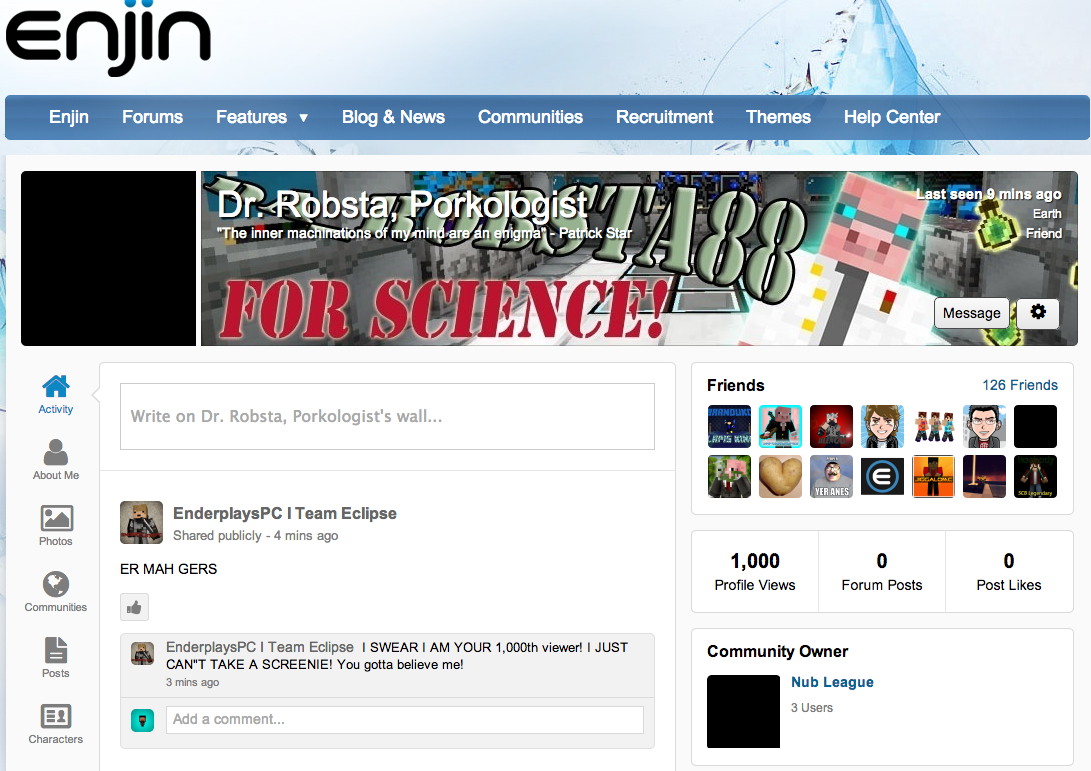Click the 0 Post Likes stat
This screenshot has width=1091, height=771.
(1009, 572)
